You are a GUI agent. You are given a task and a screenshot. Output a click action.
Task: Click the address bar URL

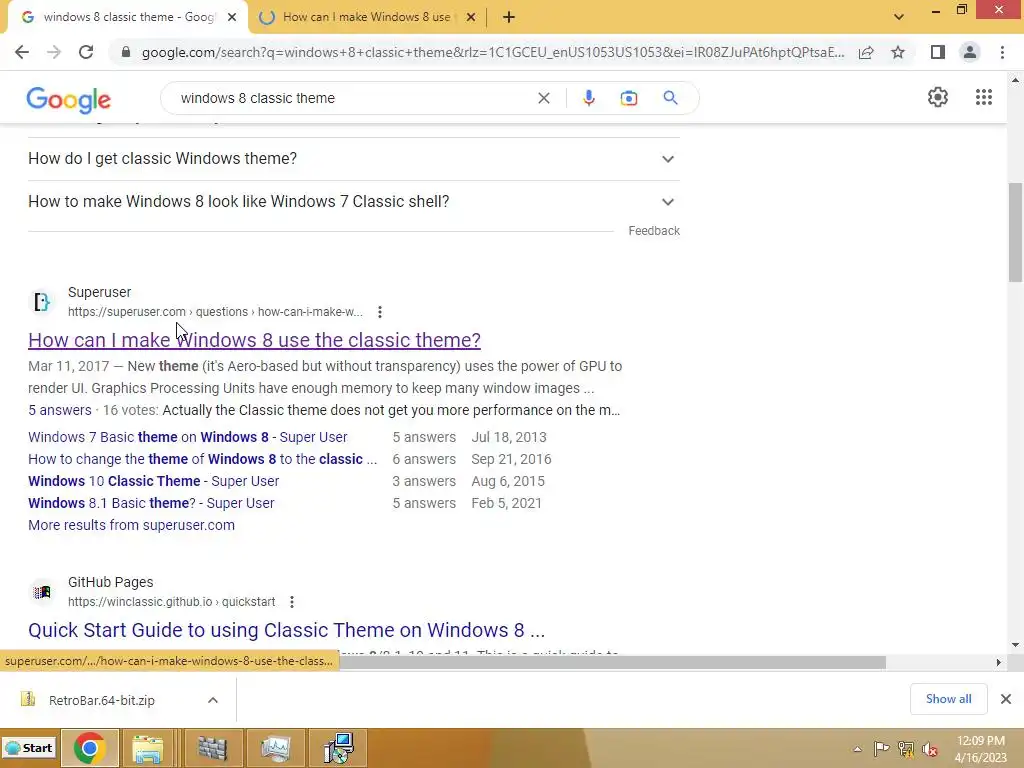[493, 52]
